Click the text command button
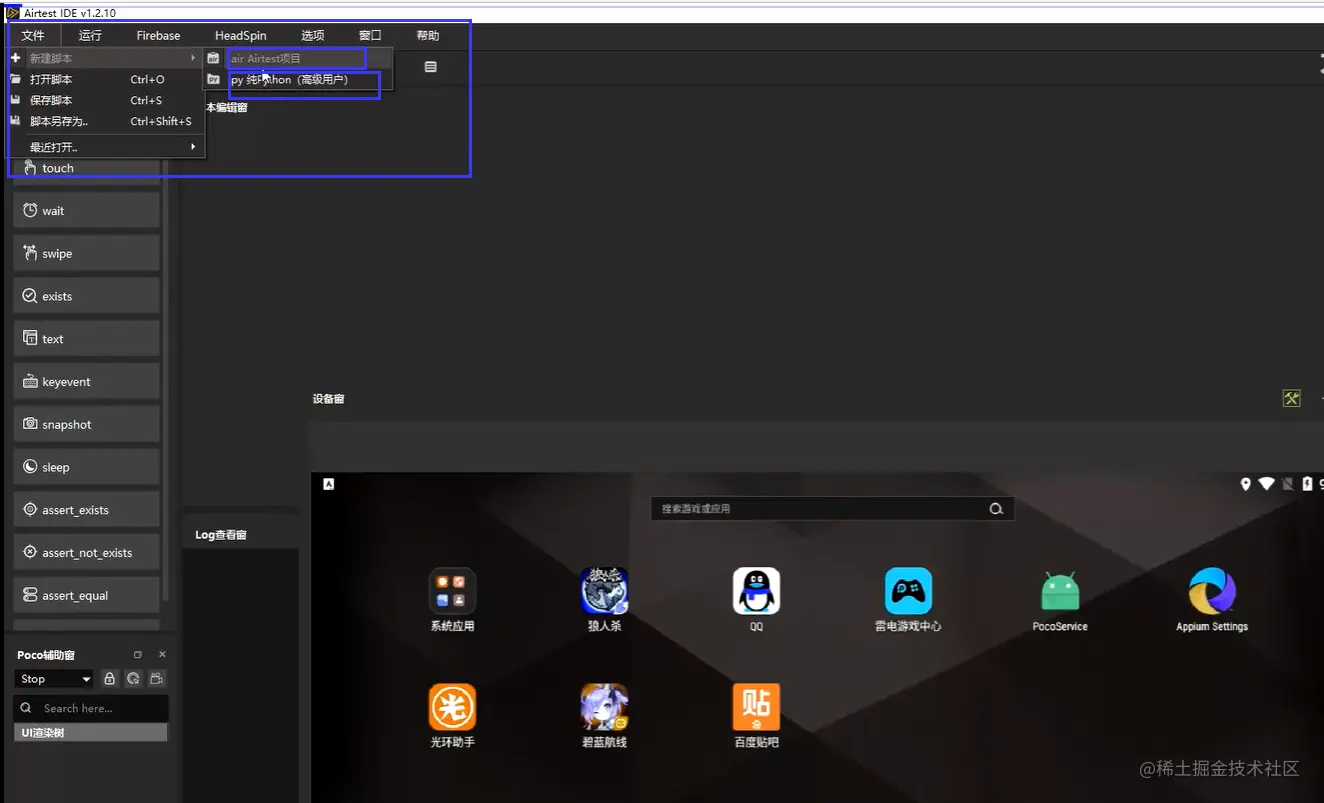Viewport: 1324px width, 803px height. coord(87,339)
